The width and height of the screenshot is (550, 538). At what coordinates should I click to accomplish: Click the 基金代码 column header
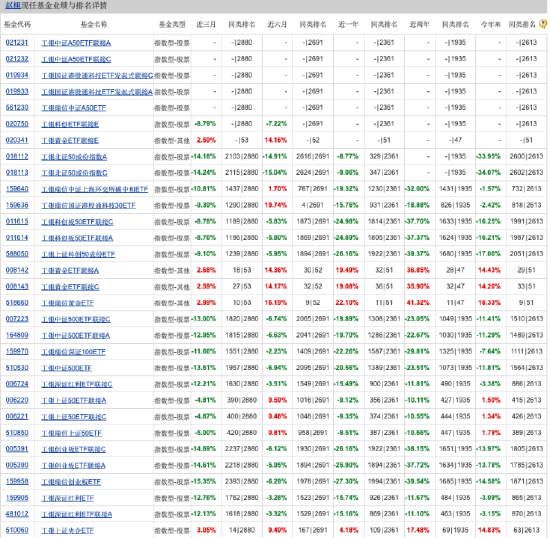[x=17, y=24]
